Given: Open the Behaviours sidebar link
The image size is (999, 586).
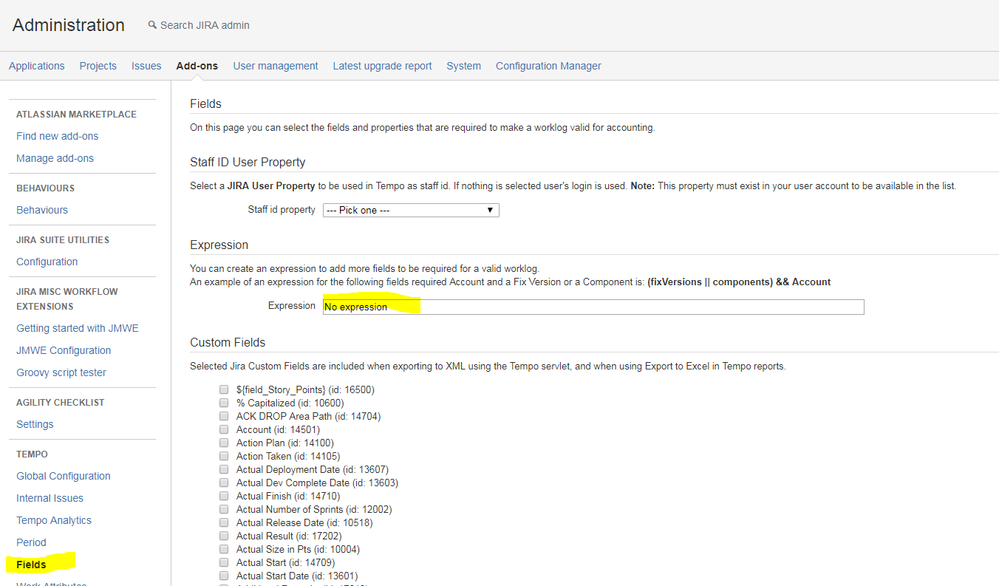Looking at the screenshot, I should [x=42, y=210].
